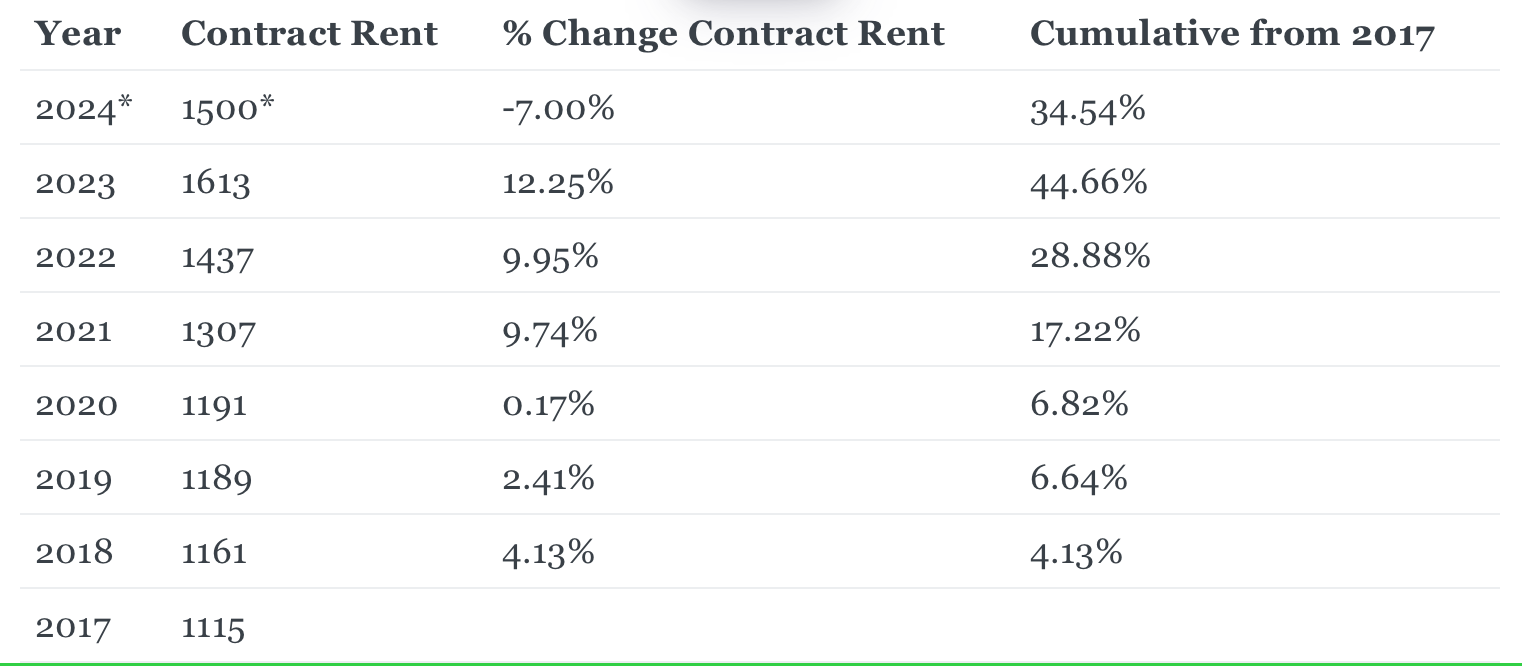
Task: Click the 12.25% change value
Action: click(x=558, y=182)
